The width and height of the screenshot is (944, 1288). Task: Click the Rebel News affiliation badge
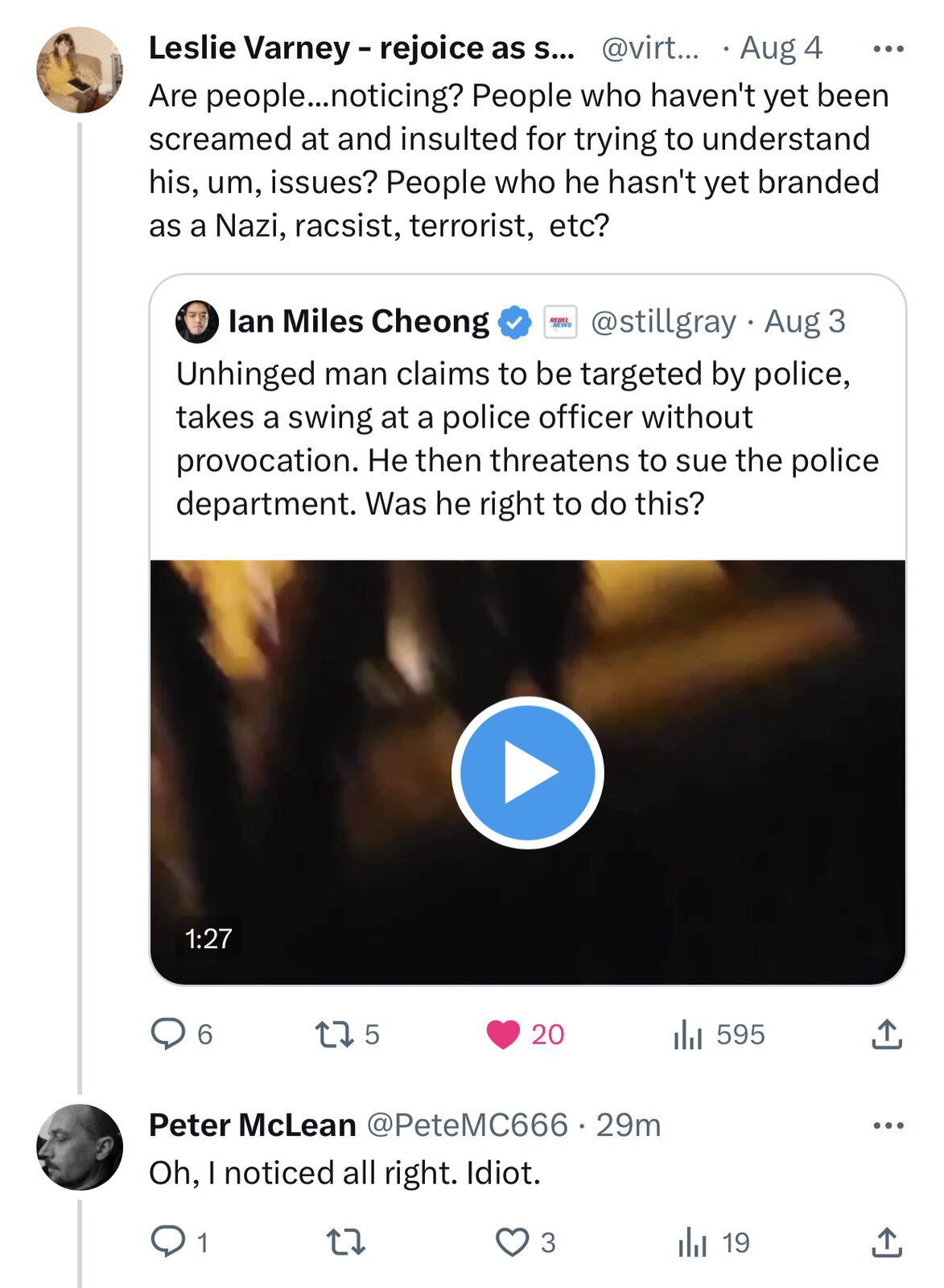pos(560,322)
